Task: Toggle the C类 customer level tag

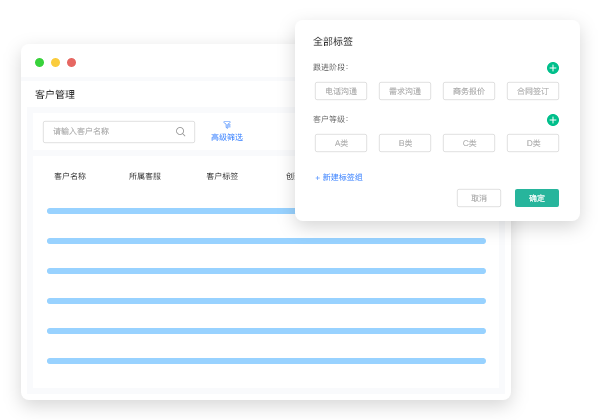Action: click(x=469, y=143)
